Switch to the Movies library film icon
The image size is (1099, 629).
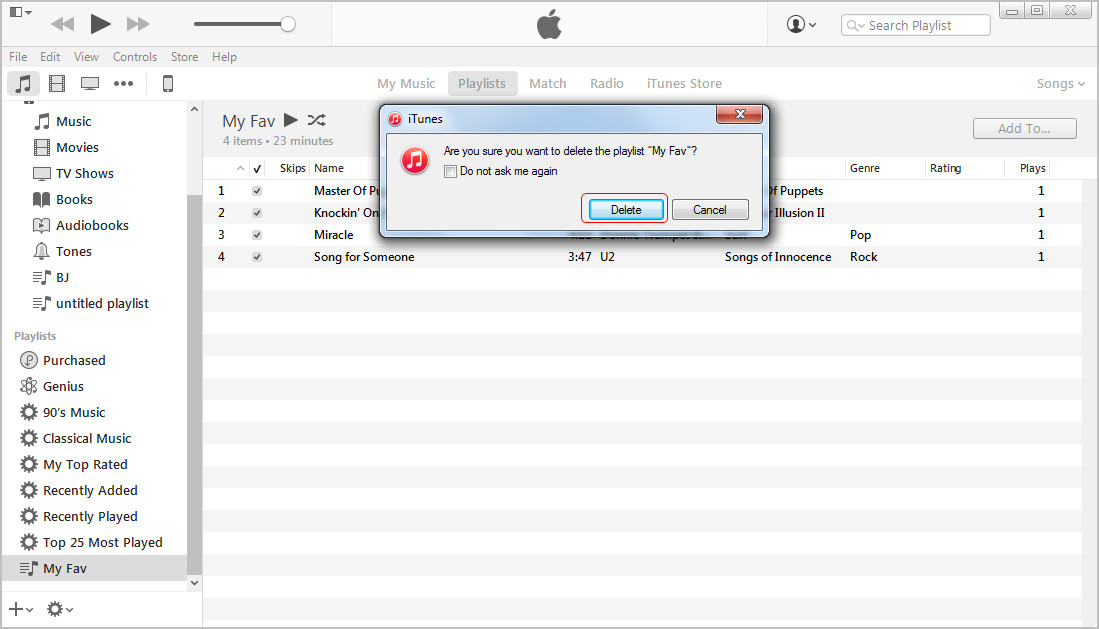click(57, 83)
